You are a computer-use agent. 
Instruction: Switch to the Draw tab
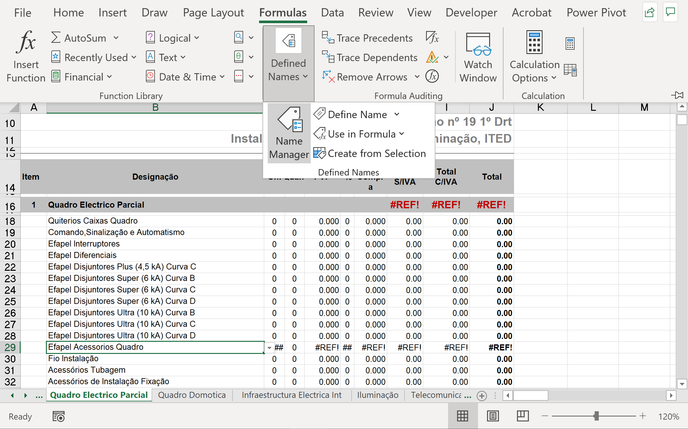click(154, 13)
